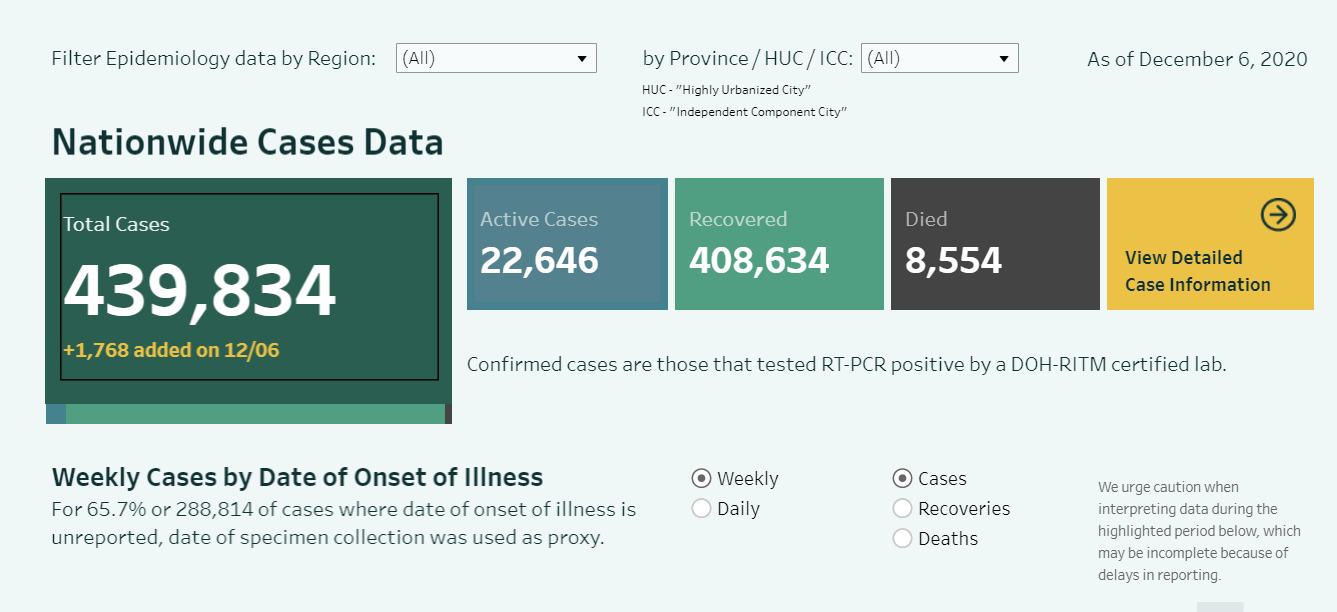Click the Region dropdown arrow
1337x612 pixels.
[x=582, y=59]
